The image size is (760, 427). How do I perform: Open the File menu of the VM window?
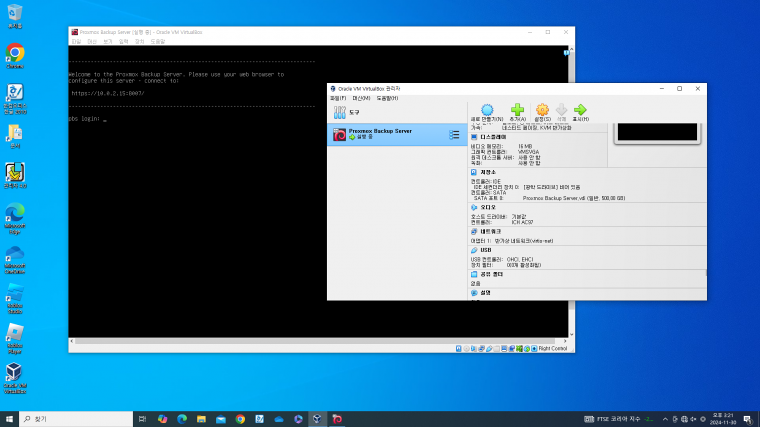pyautogui.click(x=77, y=42)
